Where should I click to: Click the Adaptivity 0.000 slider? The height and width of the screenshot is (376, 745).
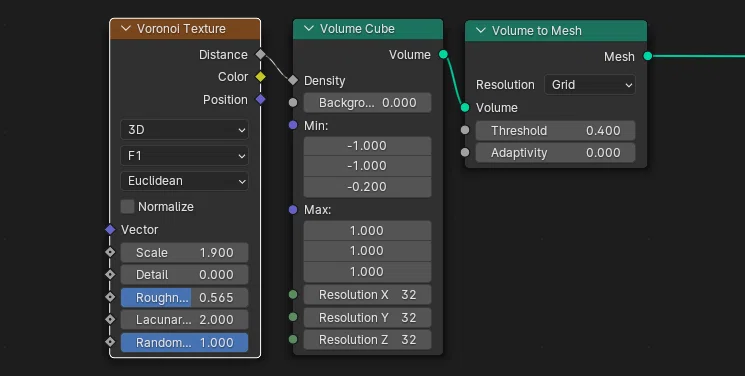click(555, 153)
